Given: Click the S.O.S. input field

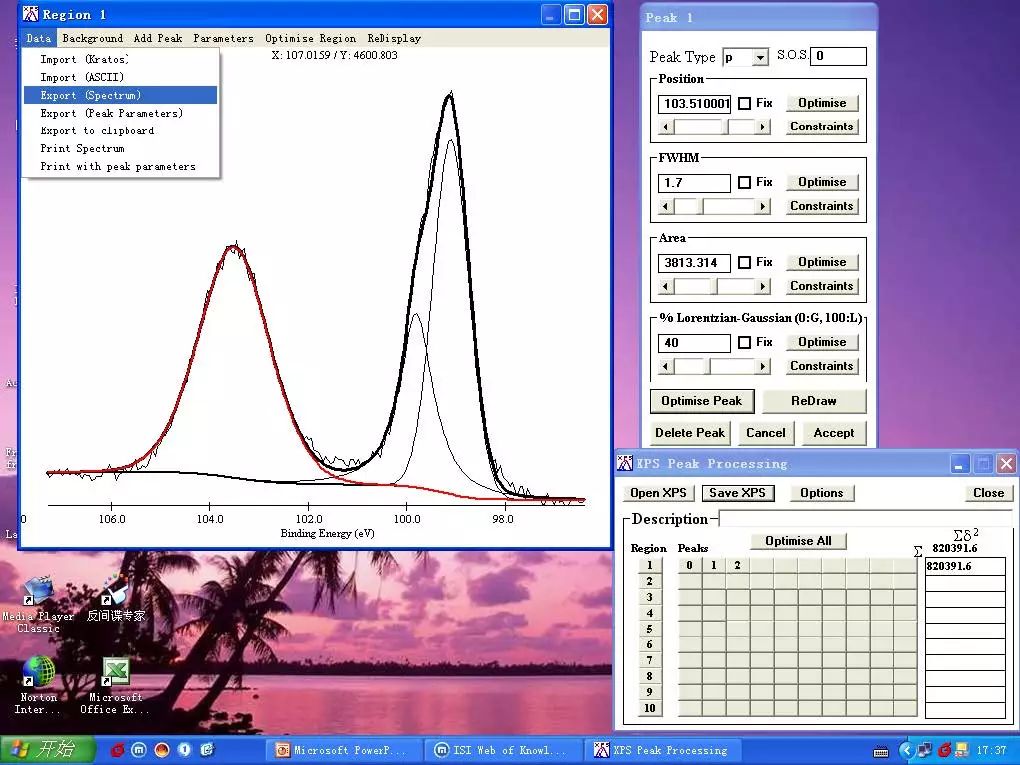Looking at the screenshot, I should pyautogui.click(x=838, y=56).
